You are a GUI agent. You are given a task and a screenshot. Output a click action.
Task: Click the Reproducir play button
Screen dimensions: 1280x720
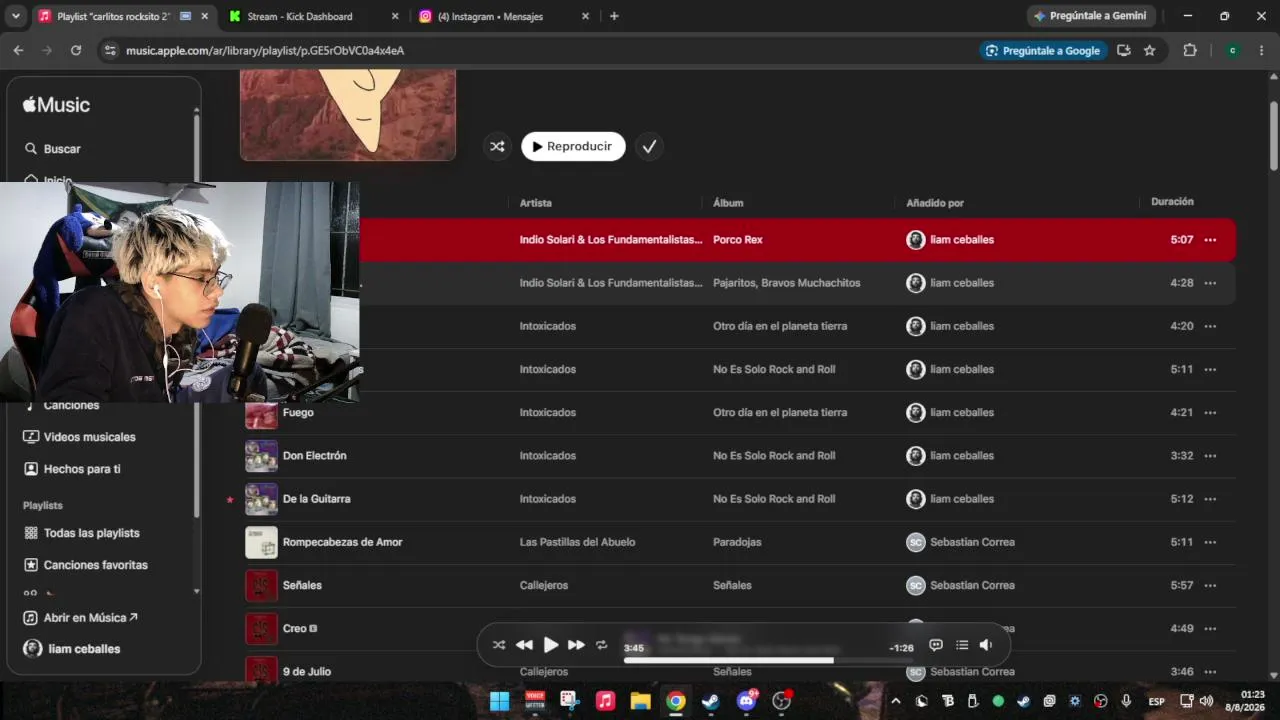click(573, 147)
